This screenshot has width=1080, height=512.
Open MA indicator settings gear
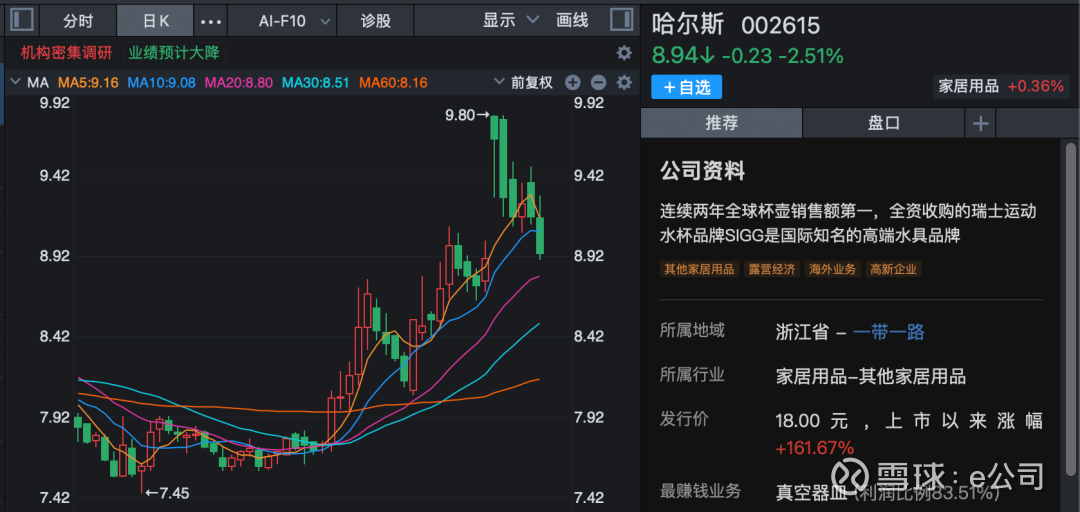coord(624,83)
